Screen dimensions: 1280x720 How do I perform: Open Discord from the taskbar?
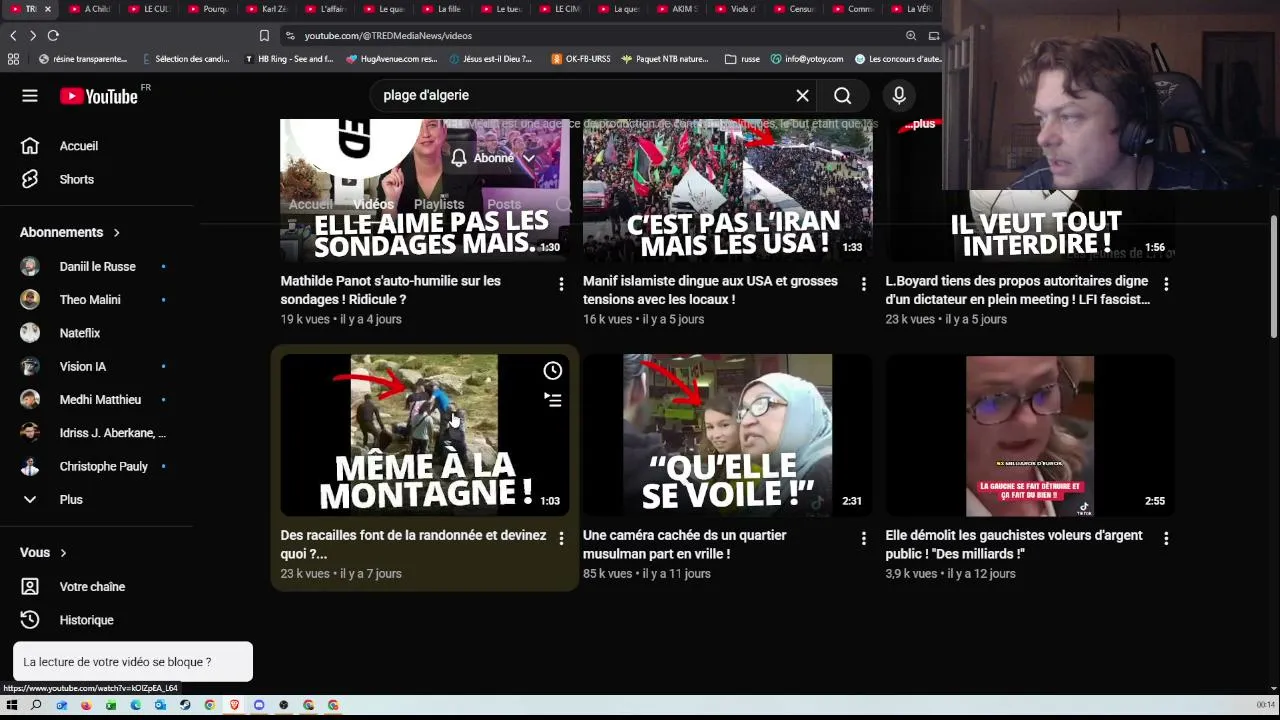259,705
